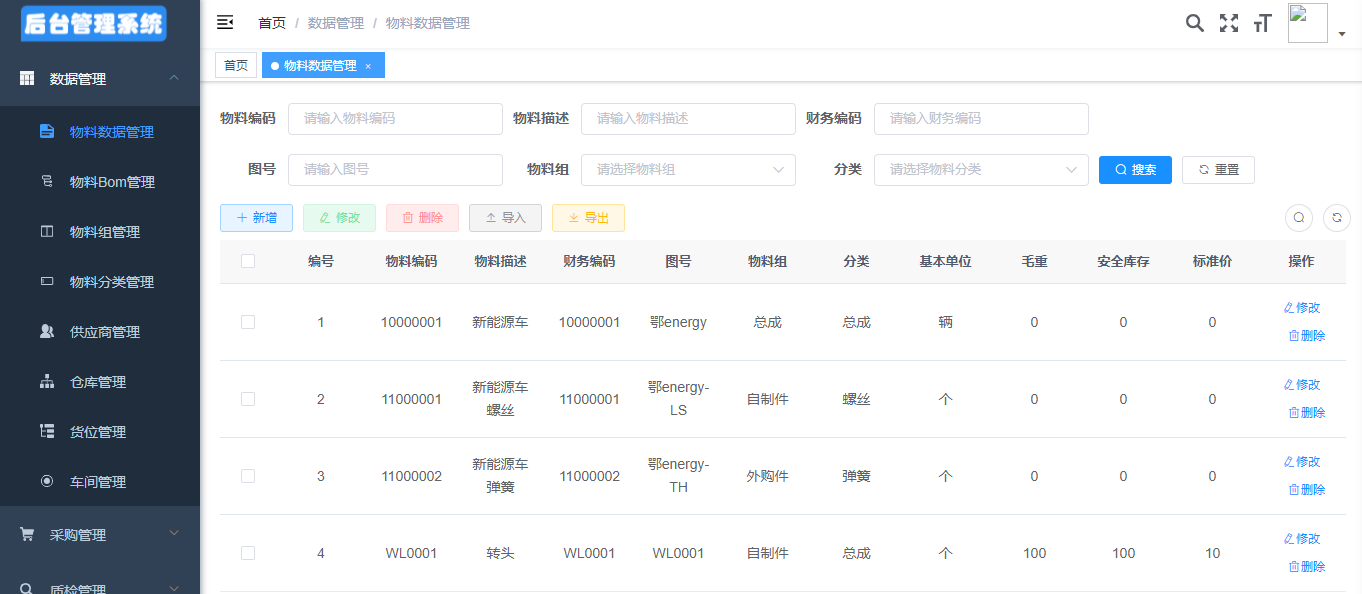Image resolution: width=1362 pixels, height=594 pixels.
Task: Click the 导入 import button
Action: (x=505, y=218)
